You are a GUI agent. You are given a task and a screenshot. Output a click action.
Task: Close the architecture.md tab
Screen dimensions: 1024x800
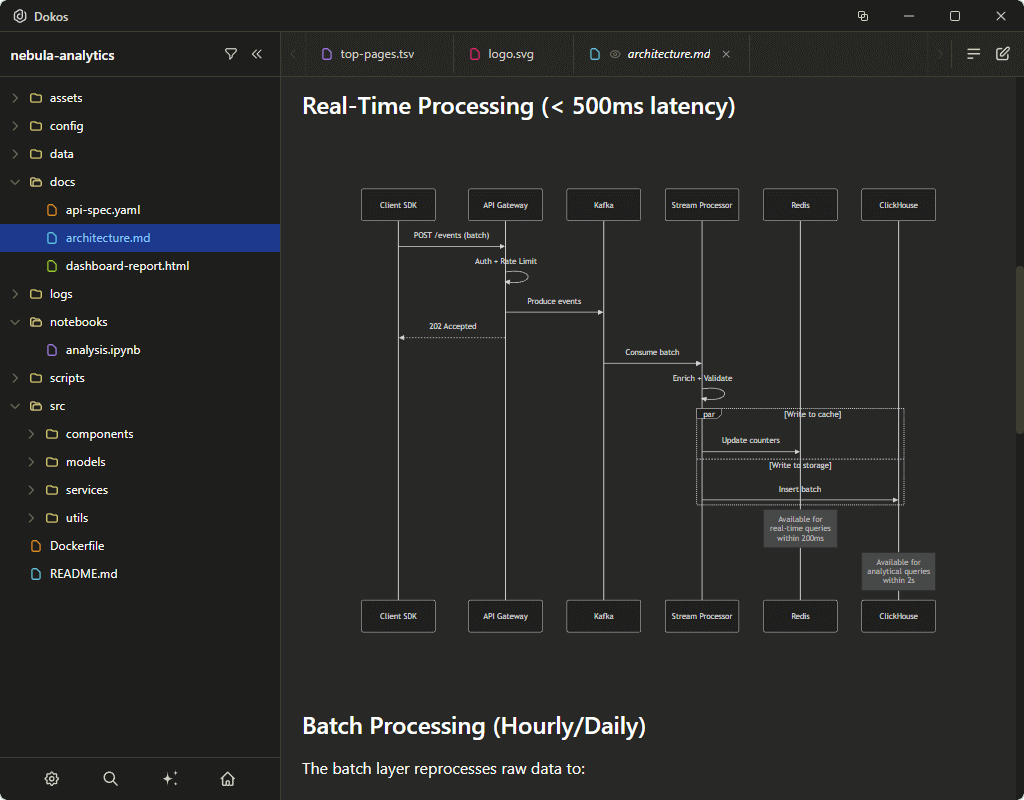[x=726, y=54]
